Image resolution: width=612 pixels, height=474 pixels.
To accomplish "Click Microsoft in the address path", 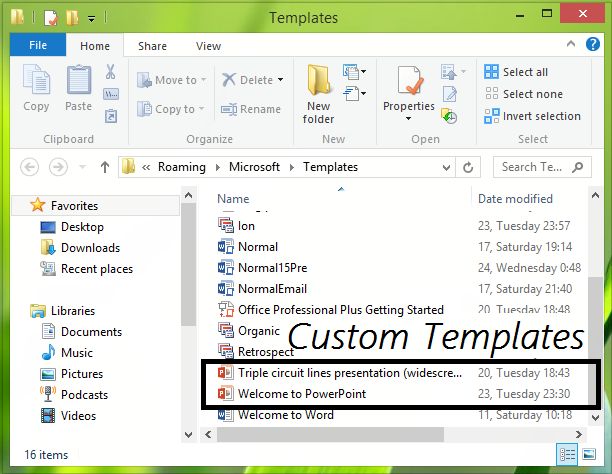I will tap(254, 167).
